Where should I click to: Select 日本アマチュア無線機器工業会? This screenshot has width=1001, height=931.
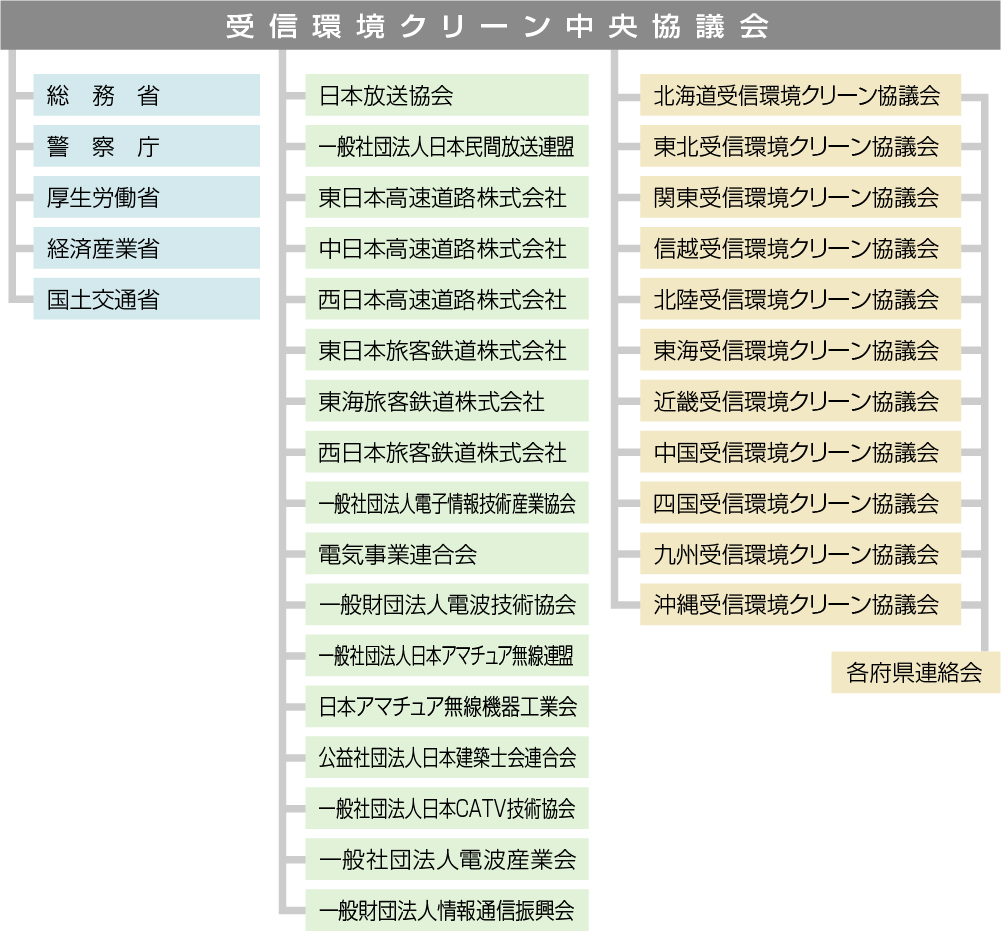pos(447,707)
